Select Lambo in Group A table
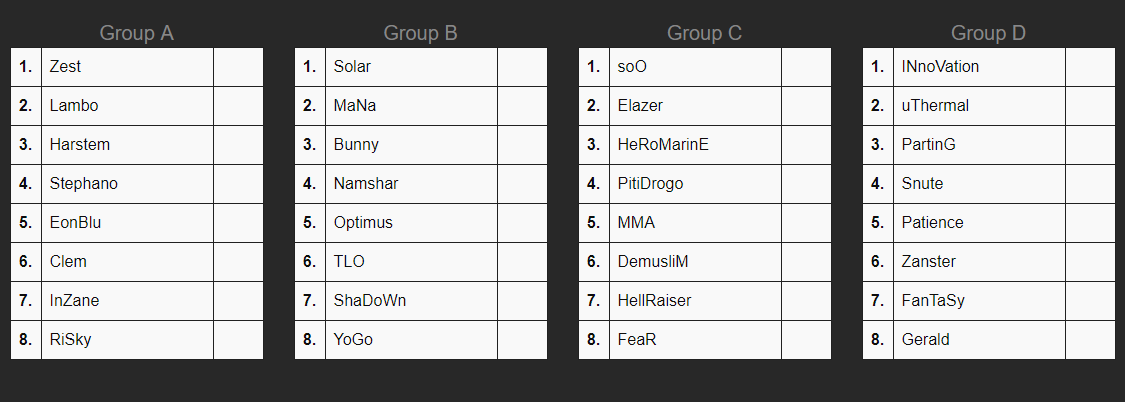 click(x=74, y=106)
